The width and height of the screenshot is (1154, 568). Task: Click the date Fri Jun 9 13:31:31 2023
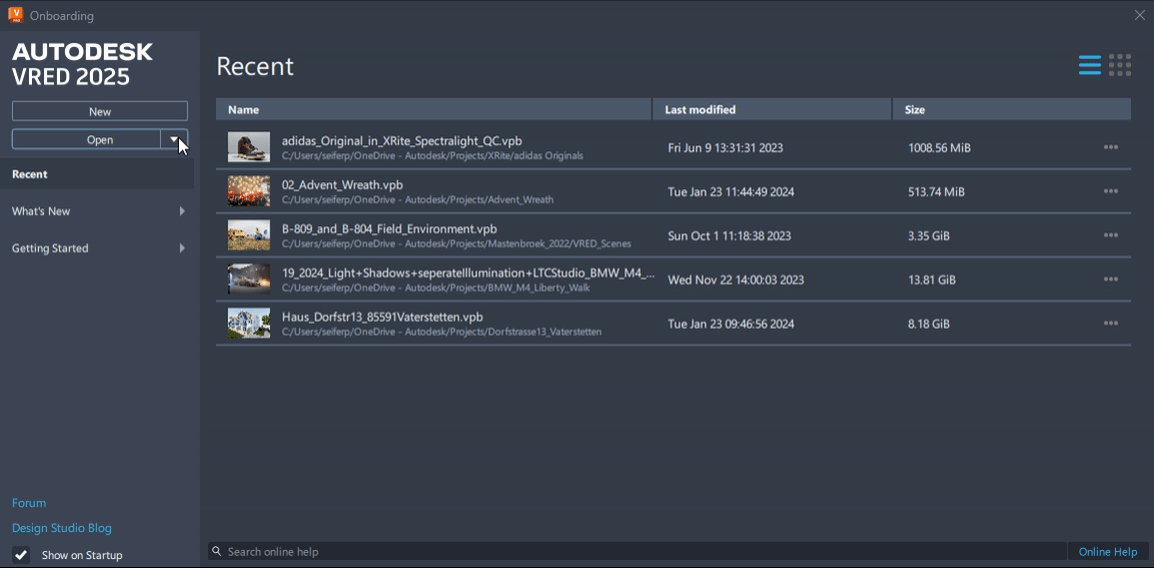[x=725, y=148]
